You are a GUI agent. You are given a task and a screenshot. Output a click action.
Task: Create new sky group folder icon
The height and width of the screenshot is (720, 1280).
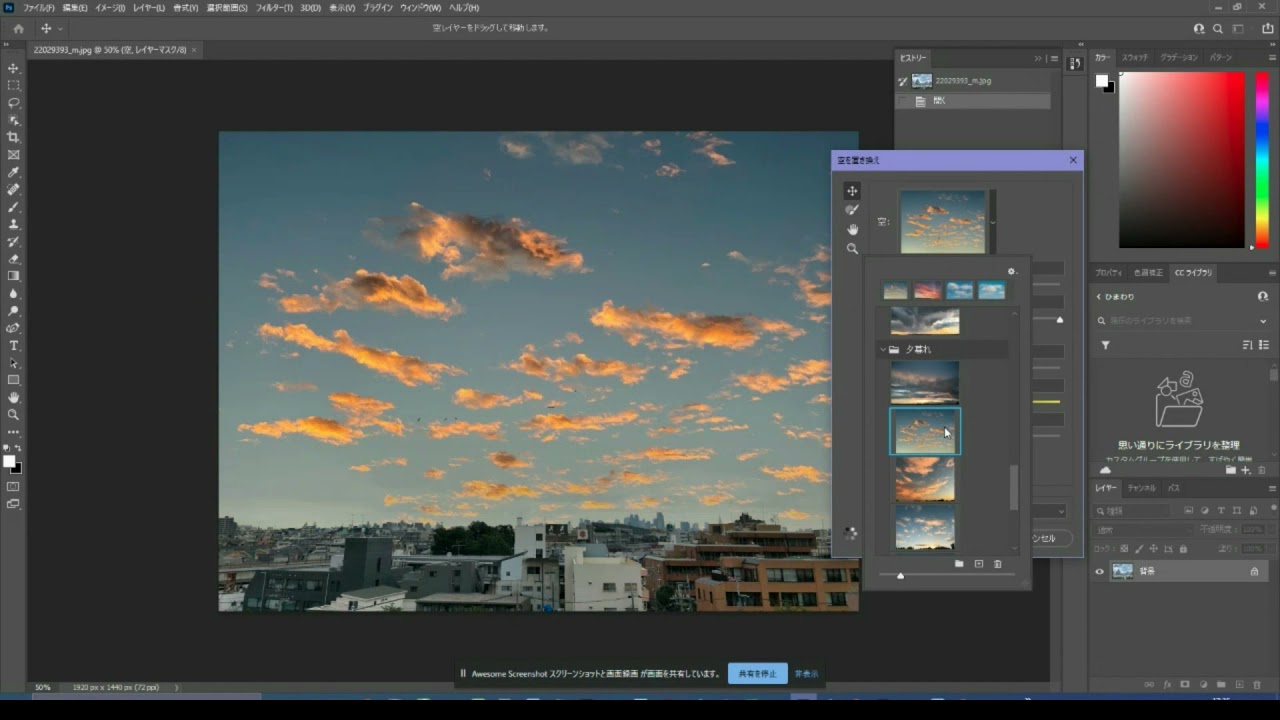959,564
